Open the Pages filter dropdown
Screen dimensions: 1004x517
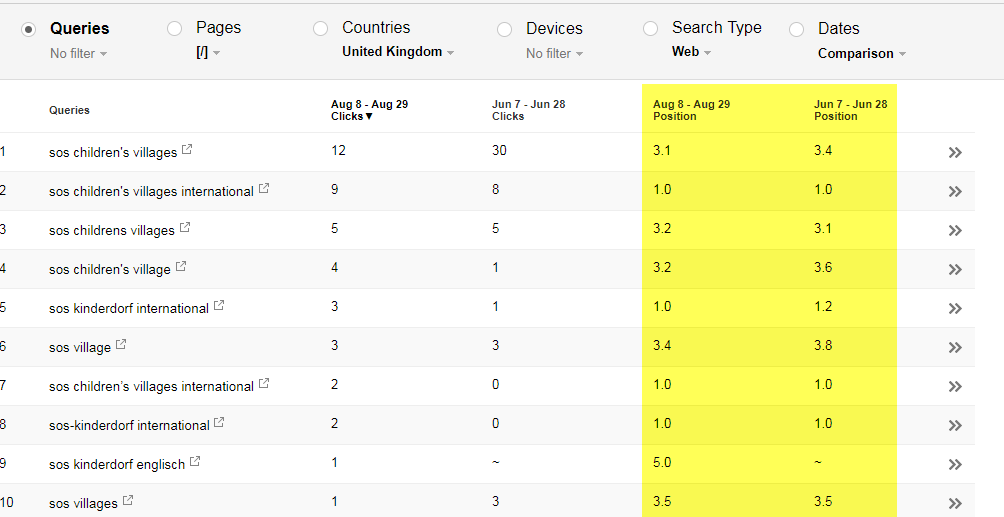[208, 52]
